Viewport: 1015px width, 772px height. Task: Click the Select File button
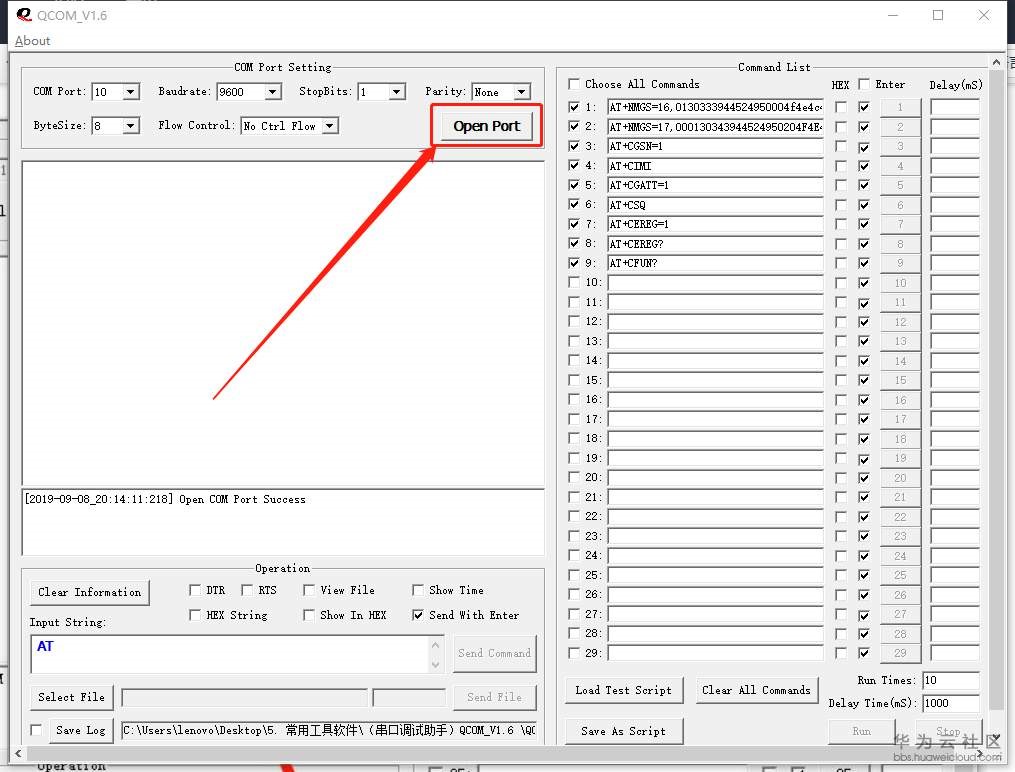point(71,697)
